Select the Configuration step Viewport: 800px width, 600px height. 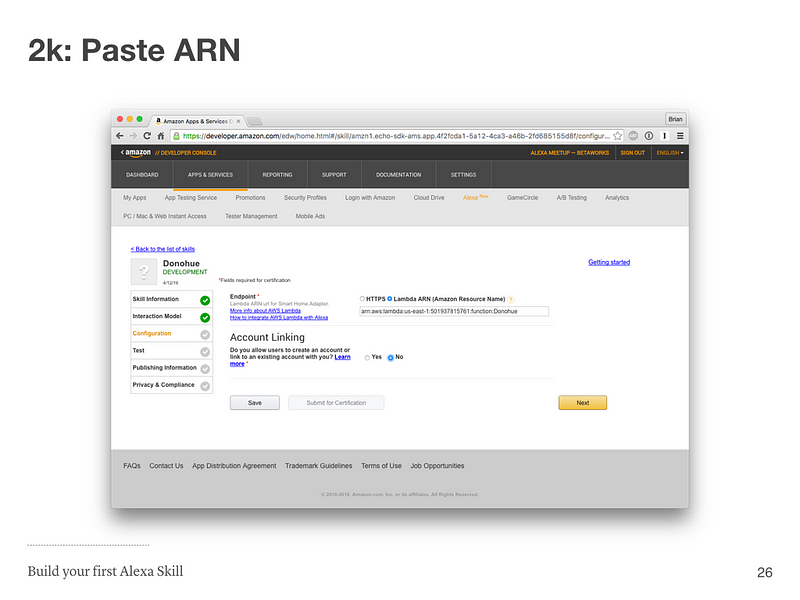pyautogui.click(x=171, y=334)
